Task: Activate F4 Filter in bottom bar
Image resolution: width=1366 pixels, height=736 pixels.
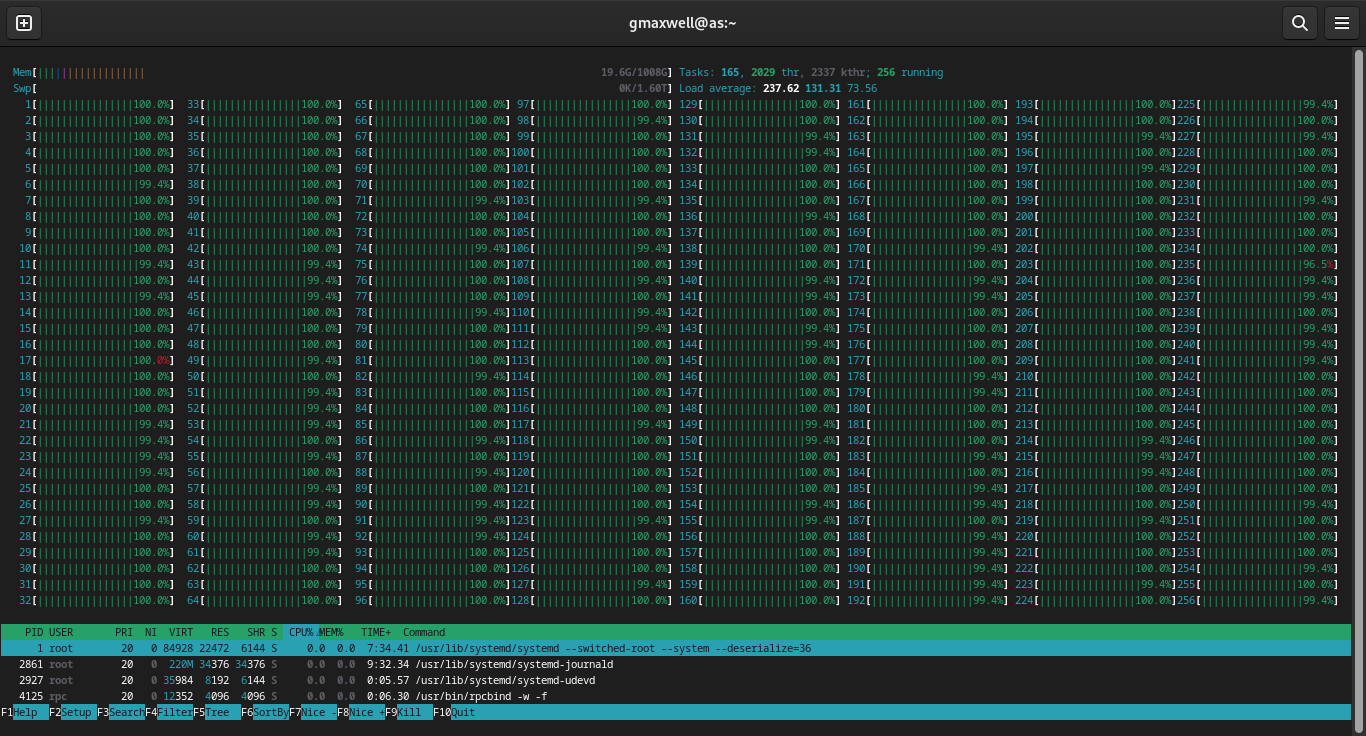Action: pos(174,712)
